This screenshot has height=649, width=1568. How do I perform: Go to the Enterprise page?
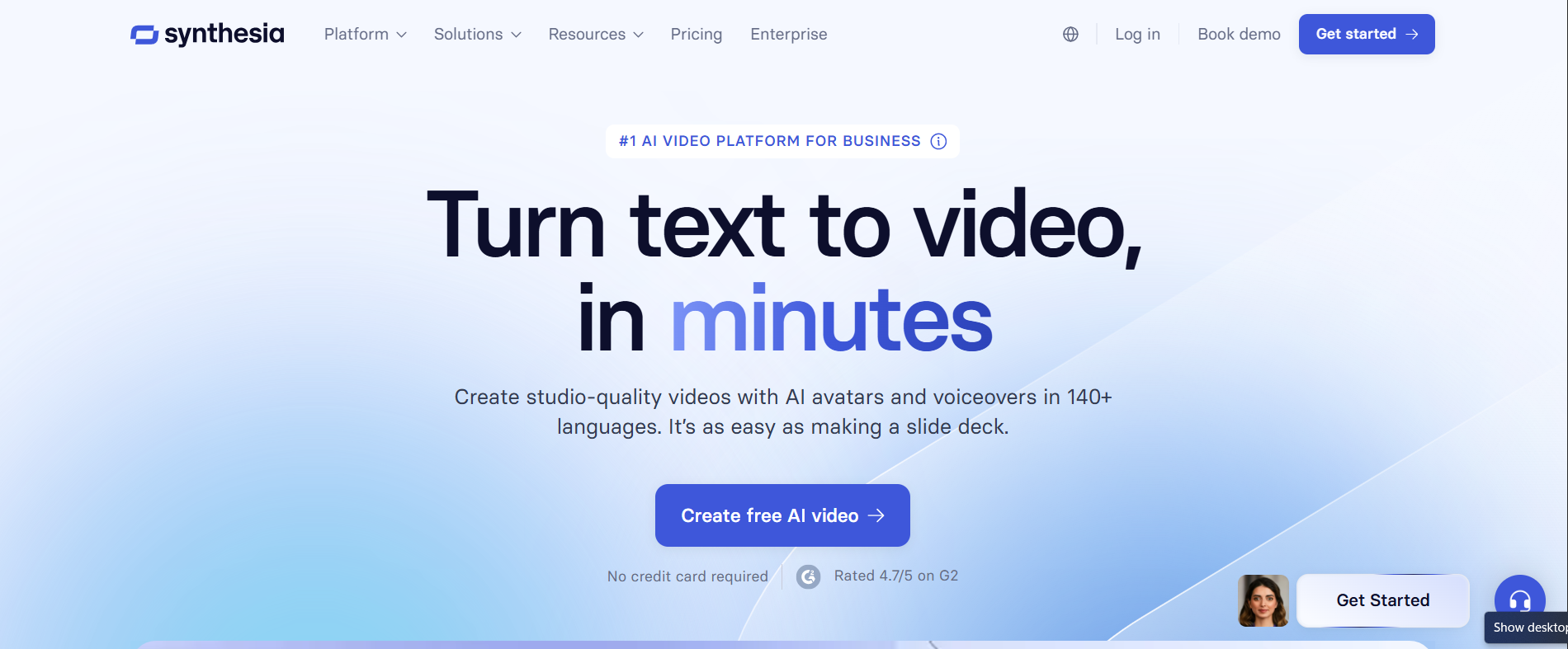[789, 34]
